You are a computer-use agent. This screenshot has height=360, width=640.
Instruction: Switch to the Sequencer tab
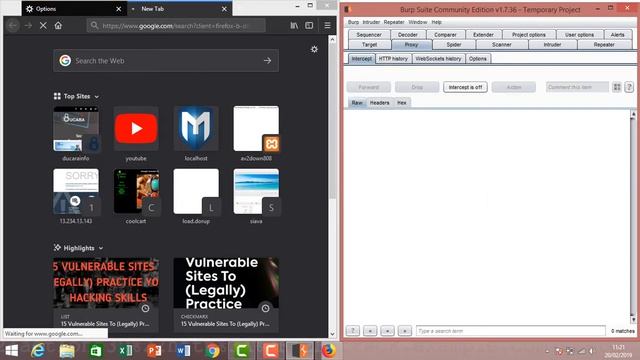pyautogui.click(x=369, y=35)
